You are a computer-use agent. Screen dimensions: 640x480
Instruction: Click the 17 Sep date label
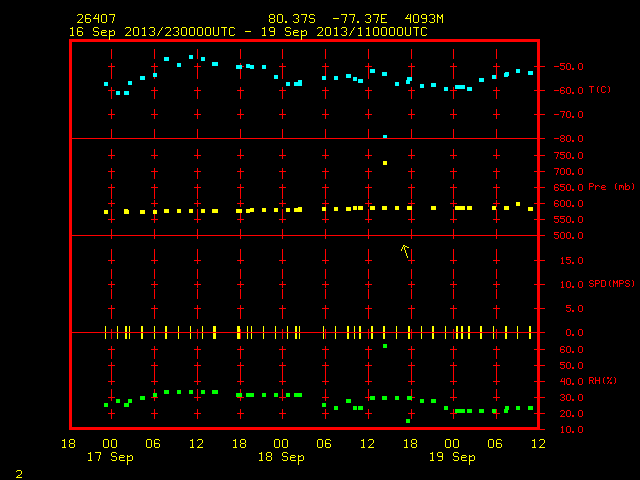tap(110, 457)
